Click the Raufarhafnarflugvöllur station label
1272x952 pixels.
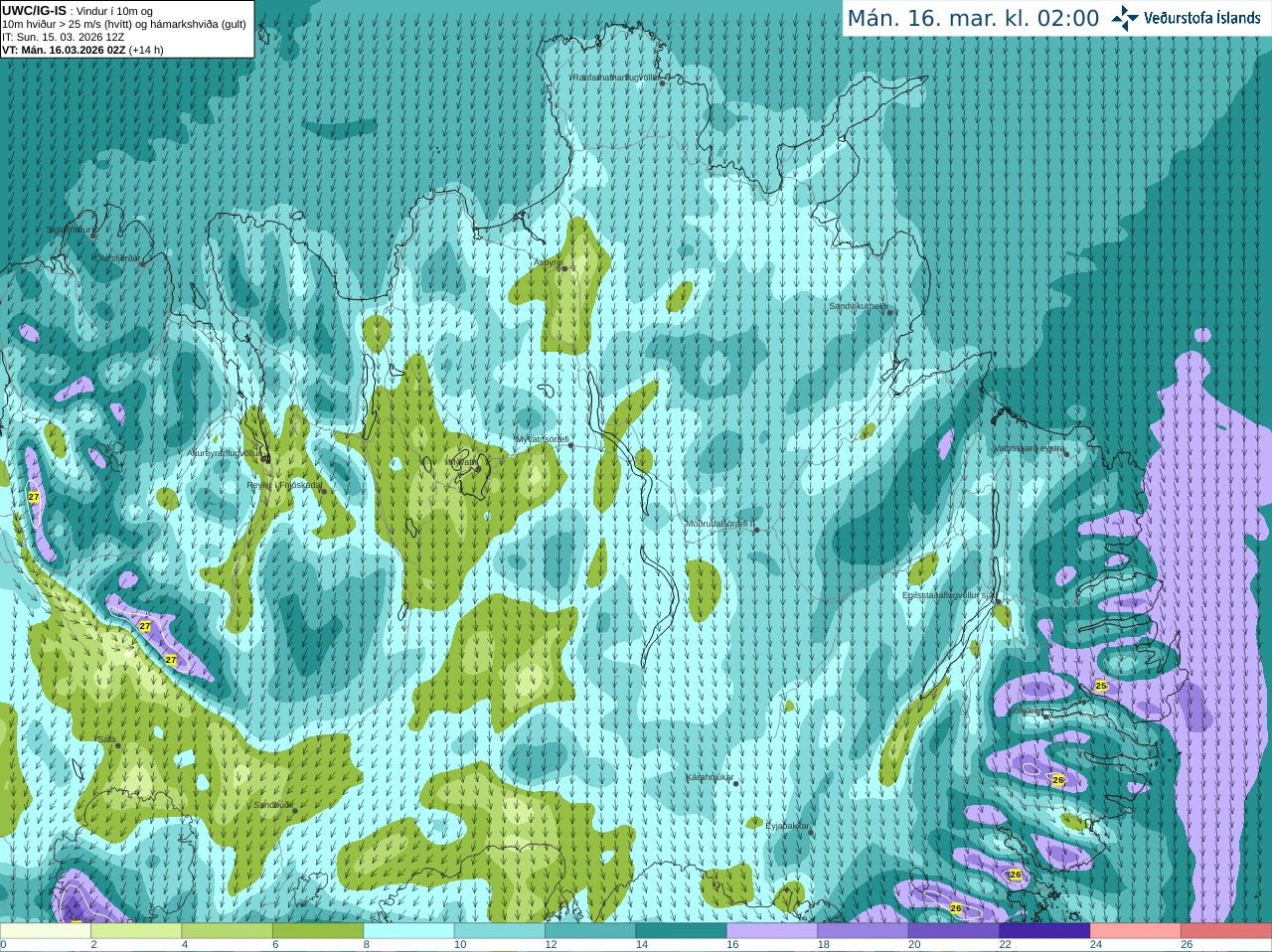(x=615, y=77)
